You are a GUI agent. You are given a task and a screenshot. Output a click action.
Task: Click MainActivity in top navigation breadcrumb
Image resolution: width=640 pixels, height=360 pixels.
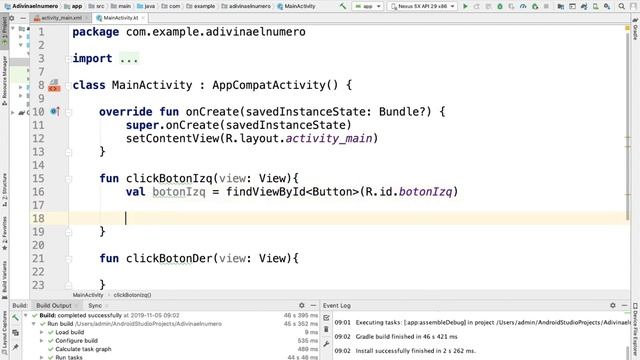click(x=296, y=6)
